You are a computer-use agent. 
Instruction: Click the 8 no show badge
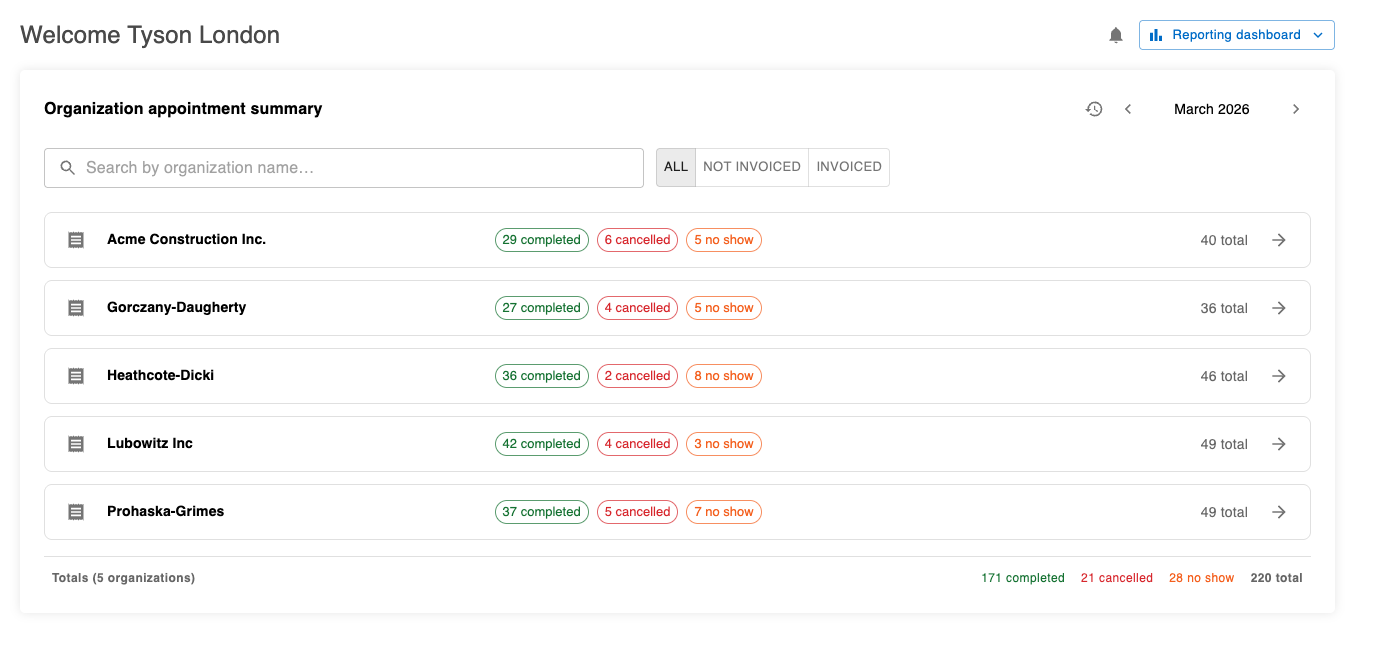click(x=724, y=376)
